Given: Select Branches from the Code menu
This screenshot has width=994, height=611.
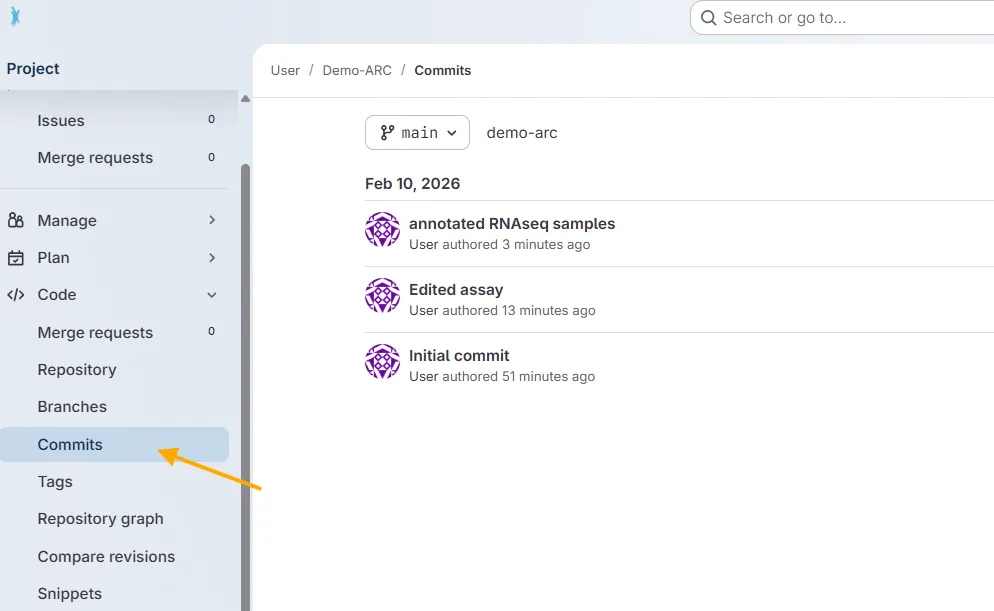Looking at the screenshot, I should click(x=72, y=407).
